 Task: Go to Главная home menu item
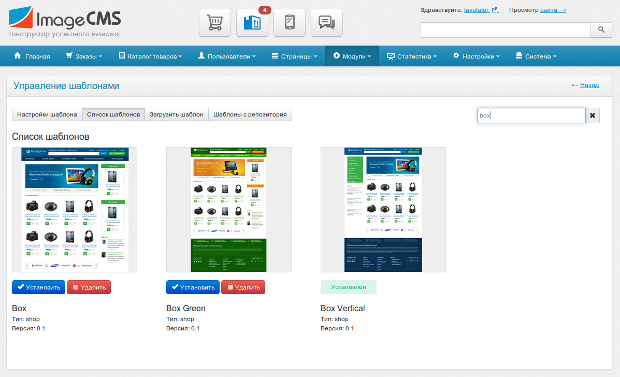pos(32,56)
